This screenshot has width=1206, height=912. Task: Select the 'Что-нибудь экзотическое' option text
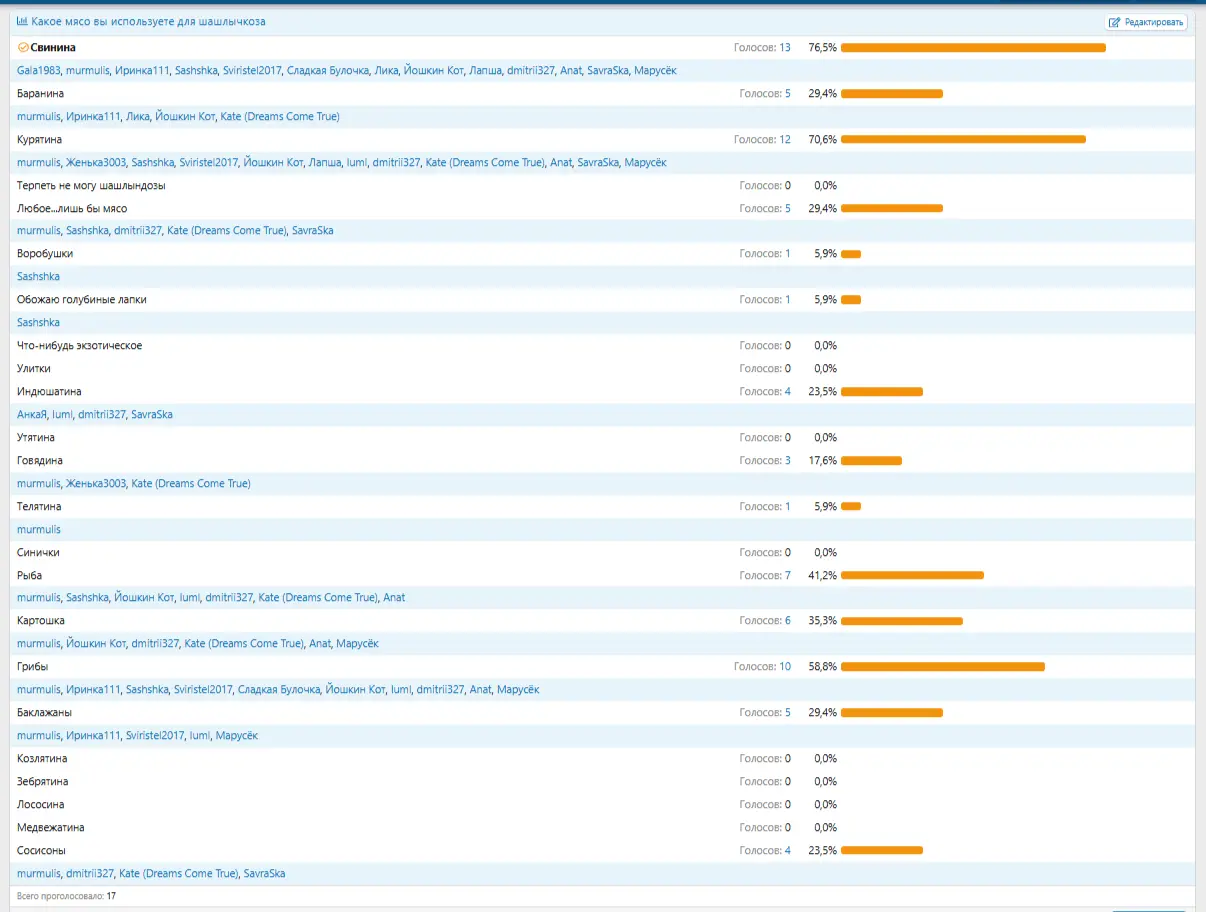[79, 345]
